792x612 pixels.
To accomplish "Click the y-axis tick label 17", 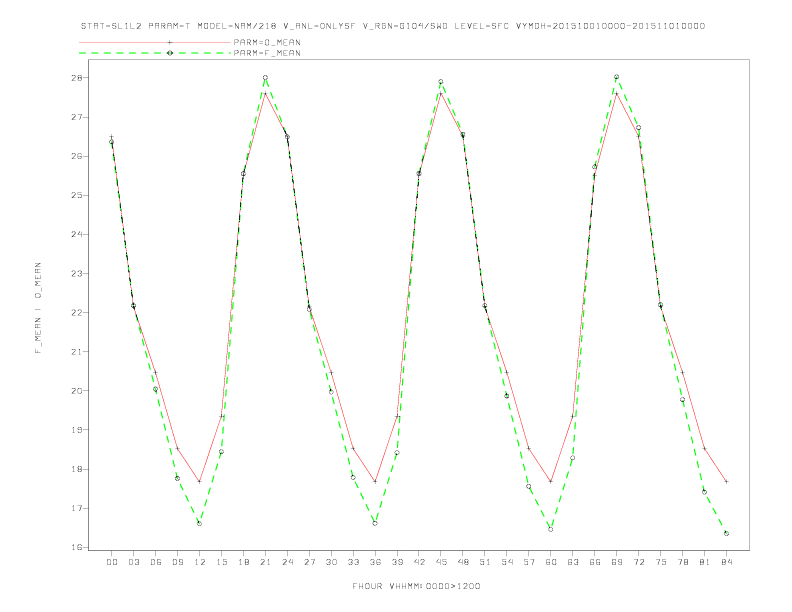I will click(x=77, y=508).
